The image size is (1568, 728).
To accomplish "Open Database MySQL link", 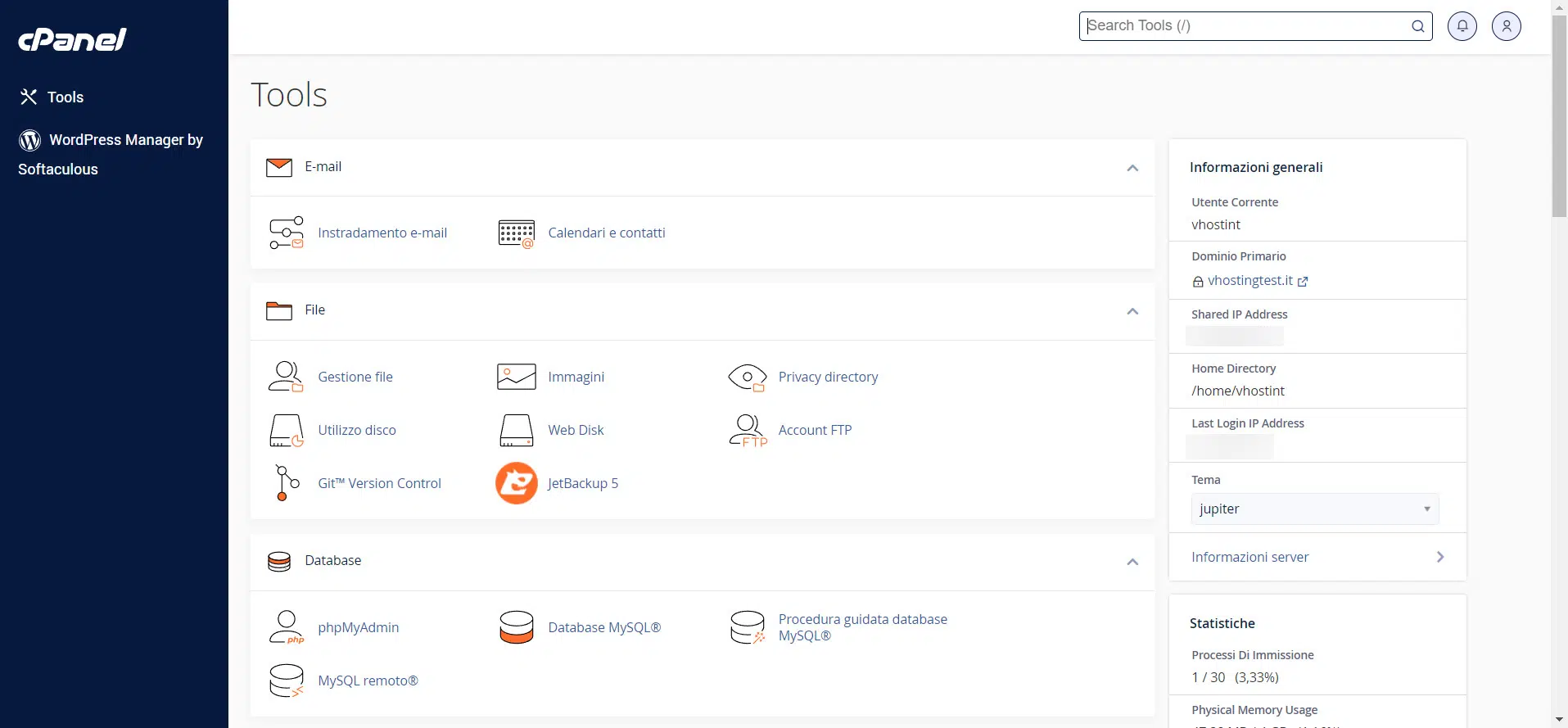I will click(x=604, y=627).
